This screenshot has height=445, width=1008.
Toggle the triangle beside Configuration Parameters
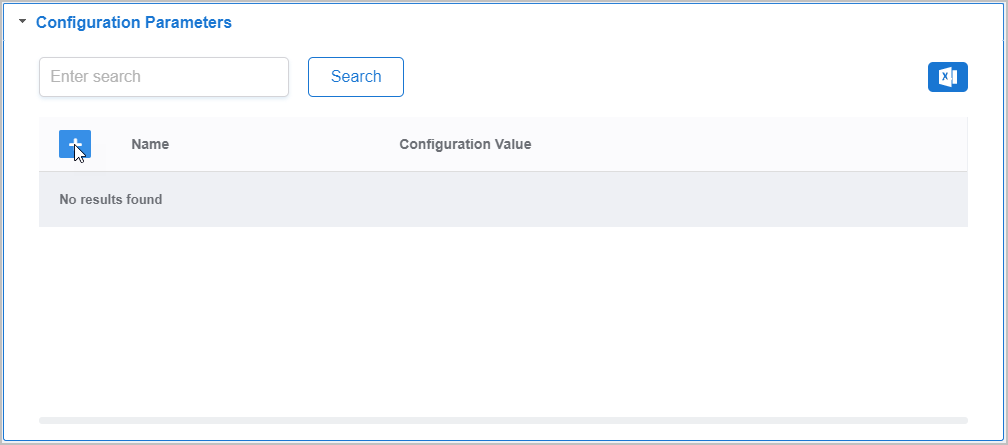(23, 21)
